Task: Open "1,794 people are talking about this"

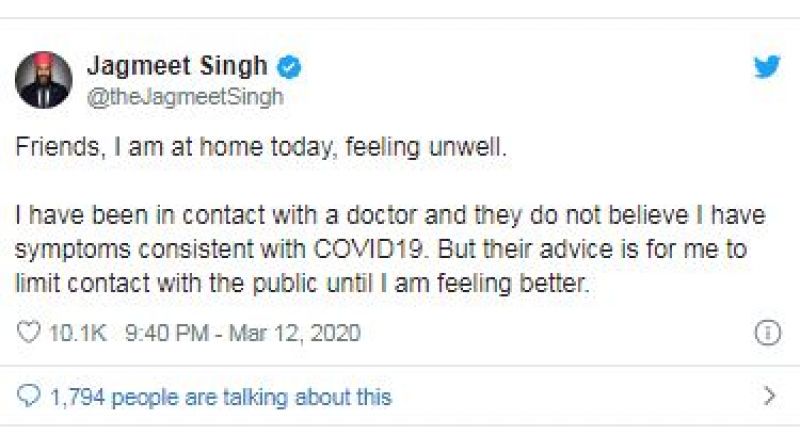Action: [x=220, y=396]
